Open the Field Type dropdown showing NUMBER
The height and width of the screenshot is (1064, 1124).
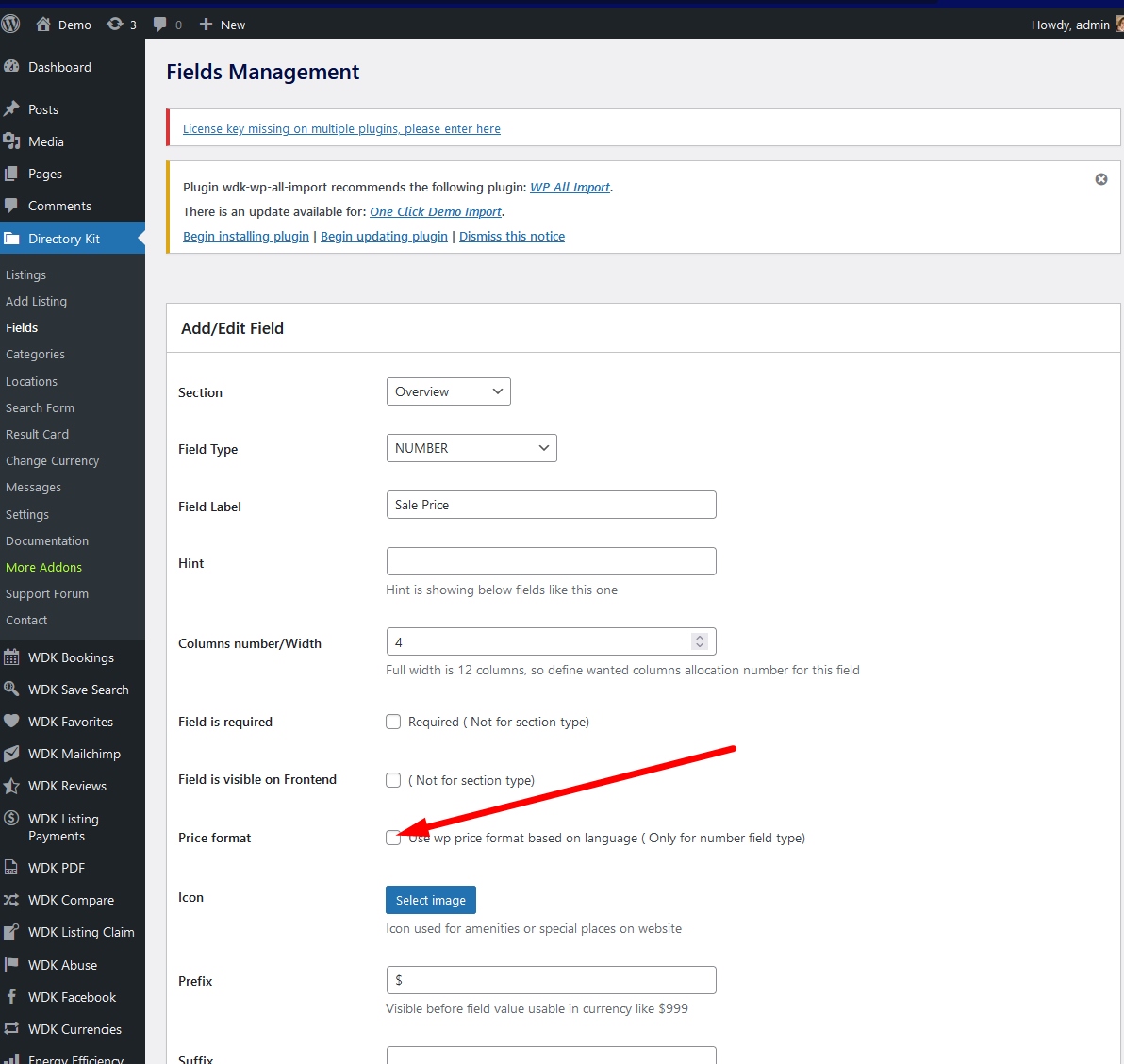tap(471, 448)
